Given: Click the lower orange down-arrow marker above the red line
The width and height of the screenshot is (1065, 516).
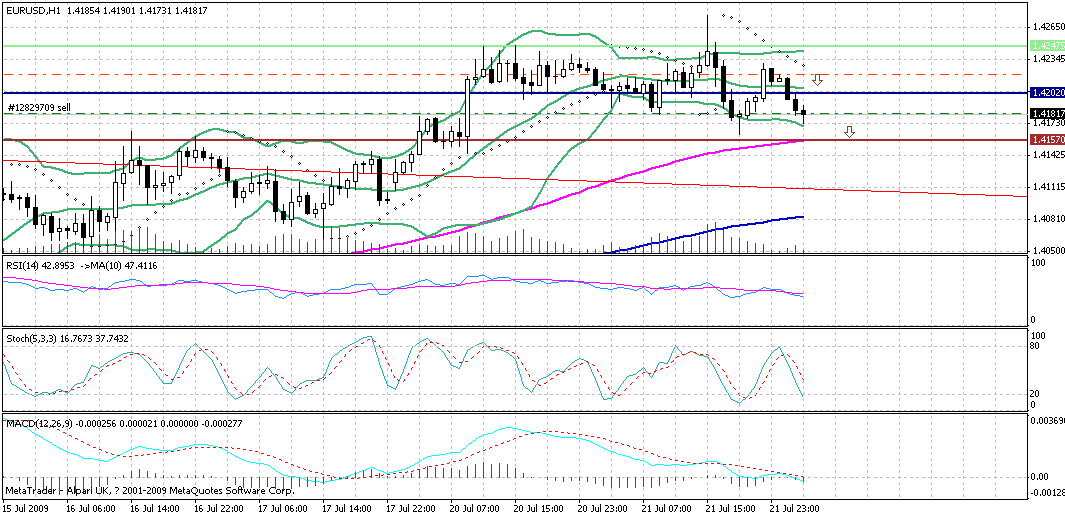Looking at the screenshot, I should coord(849,132).
